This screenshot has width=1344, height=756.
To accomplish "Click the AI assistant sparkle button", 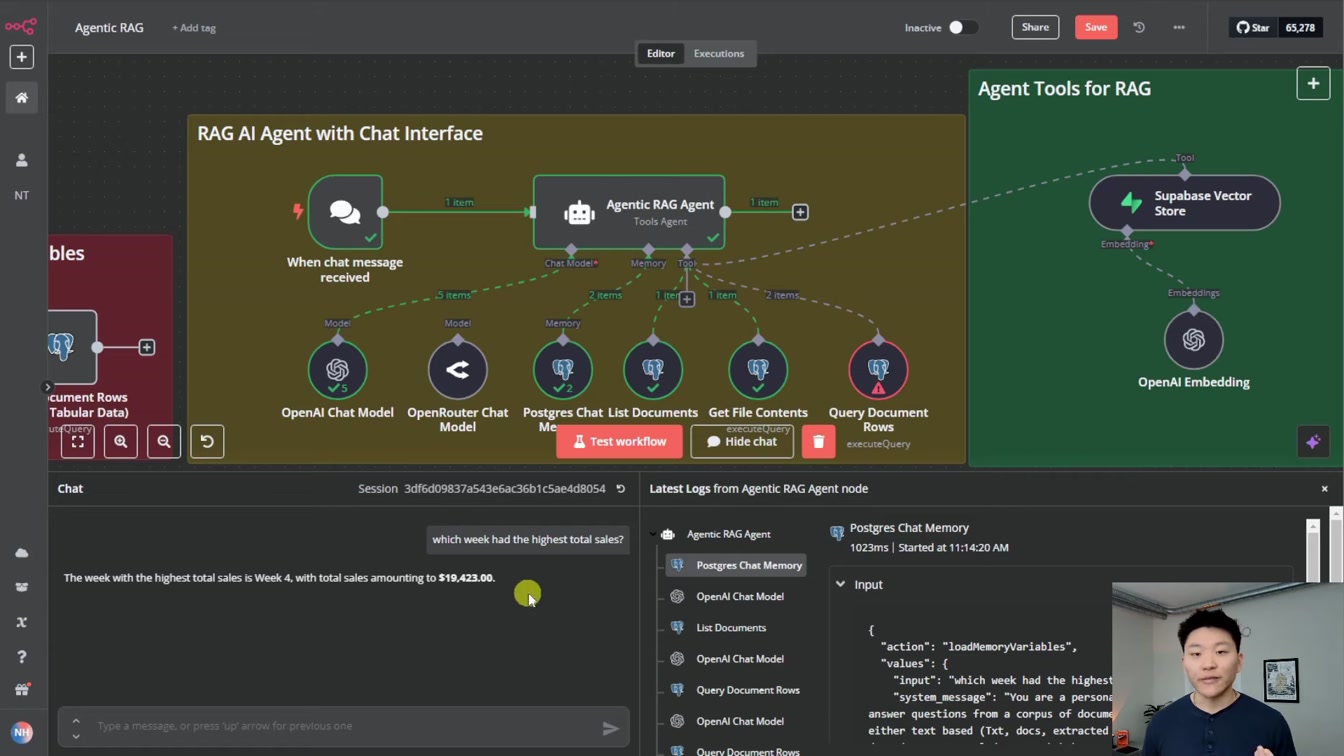I will point(1313,442).
